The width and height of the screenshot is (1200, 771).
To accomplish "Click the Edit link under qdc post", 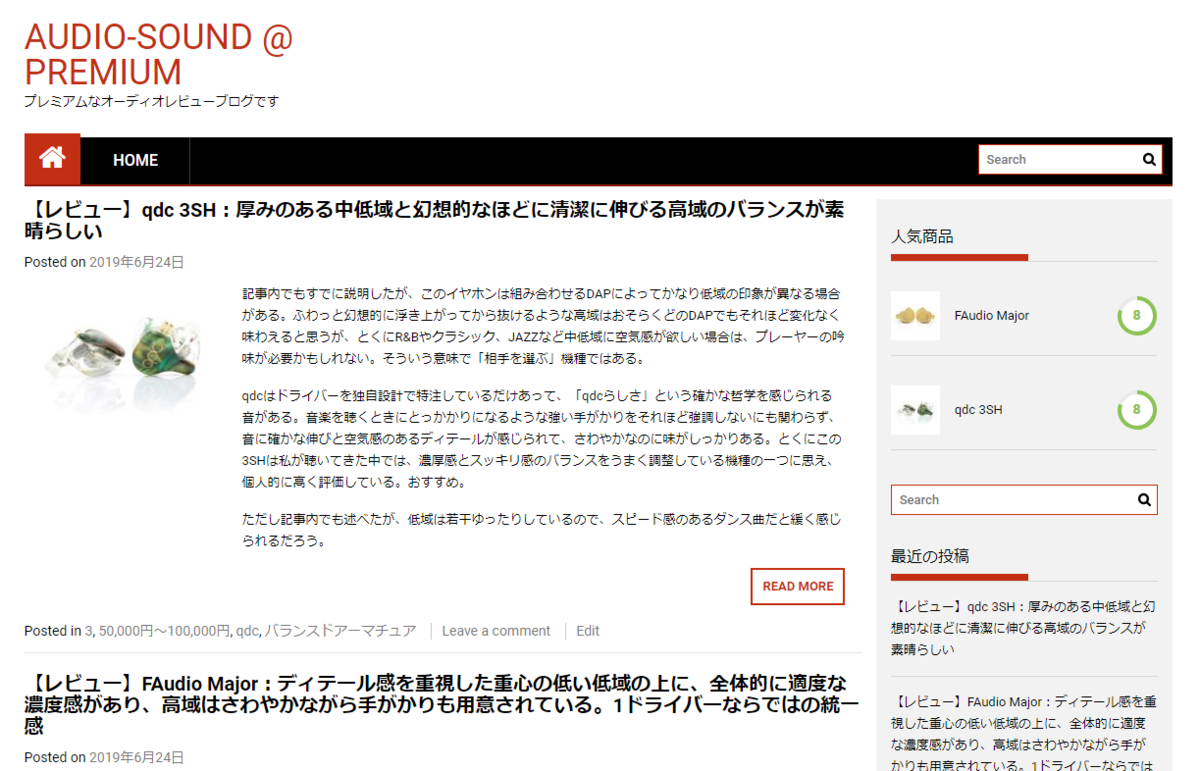I will click(x=588, y=631).
